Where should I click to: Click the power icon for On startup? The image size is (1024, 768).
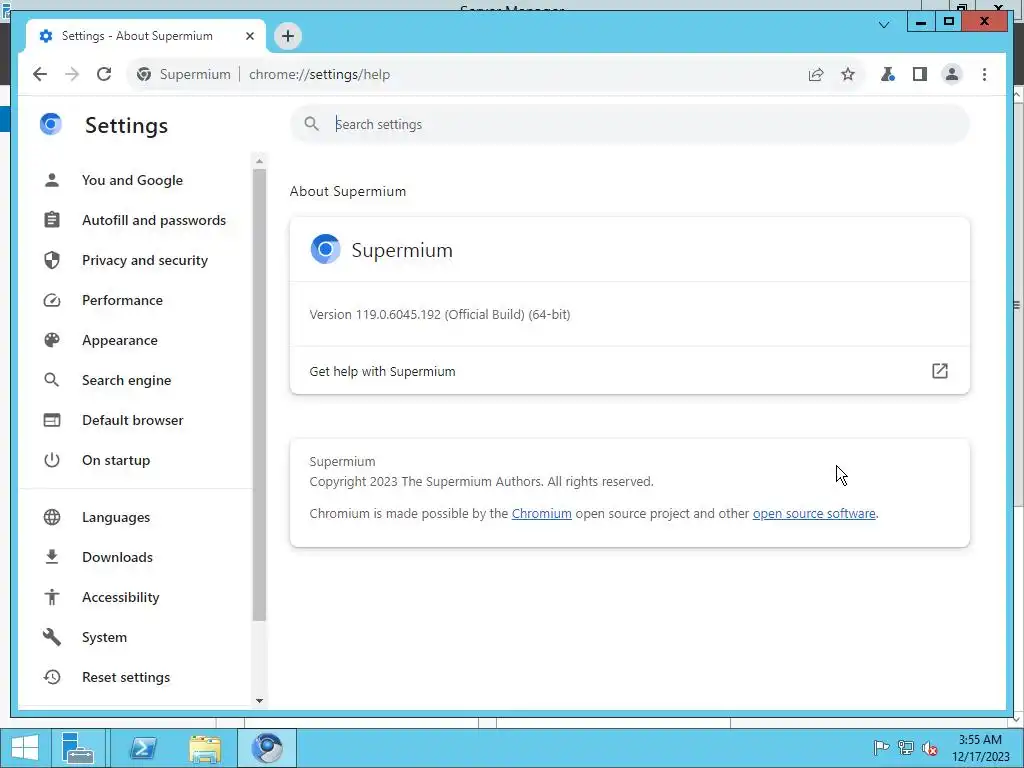(x=52, y=460)
